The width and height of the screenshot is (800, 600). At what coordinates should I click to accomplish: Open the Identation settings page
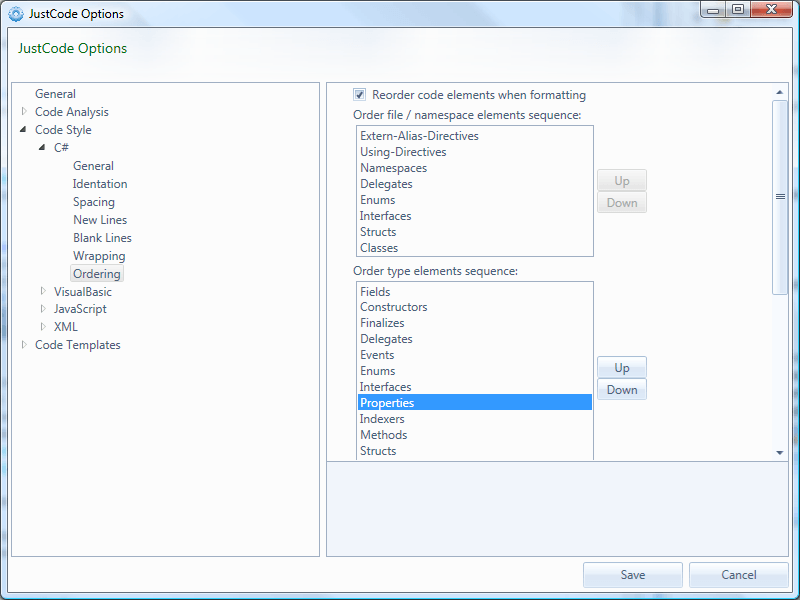pyautogui.click(x=100, y=184)
